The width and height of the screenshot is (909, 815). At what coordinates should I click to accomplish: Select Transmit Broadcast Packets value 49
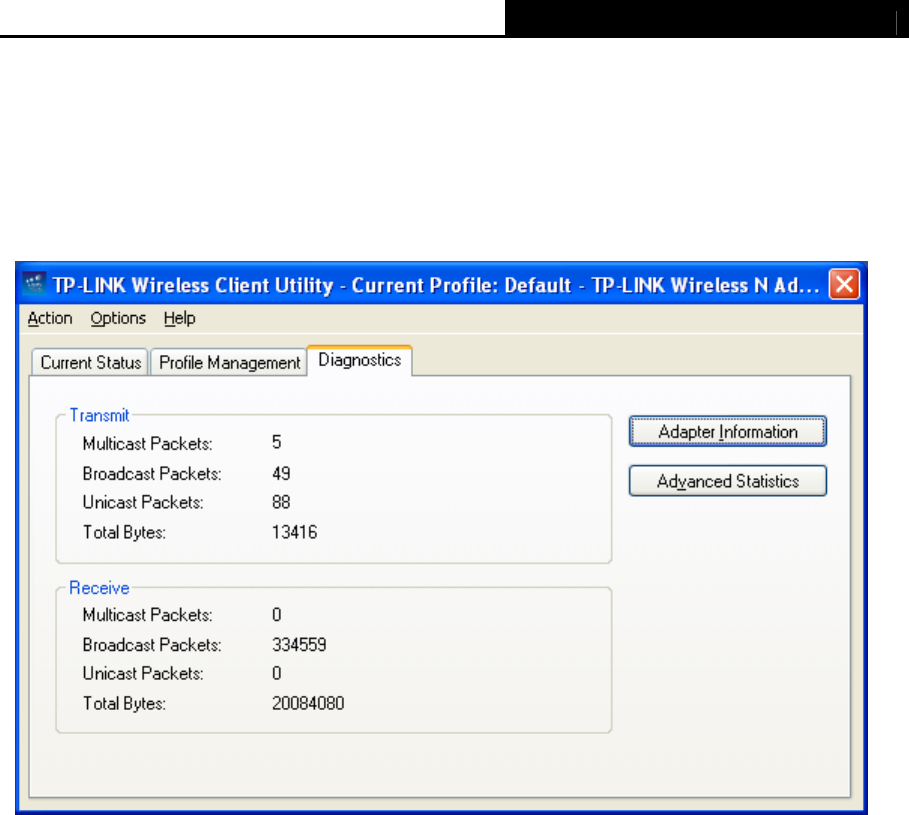tap(281, 474)
